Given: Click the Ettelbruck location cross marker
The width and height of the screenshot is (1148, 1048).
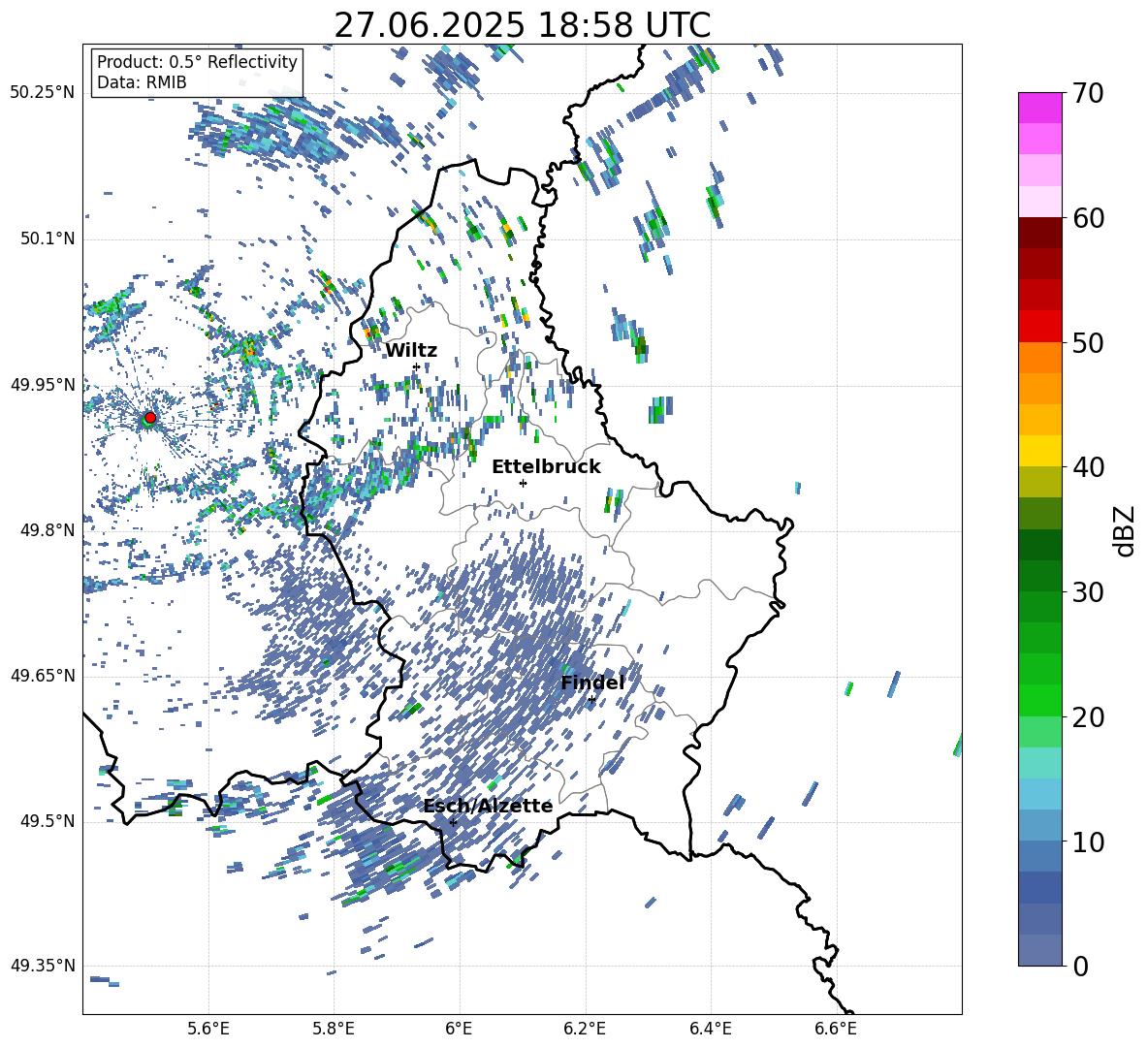Looking at the screenshot, I should (523, 483).
